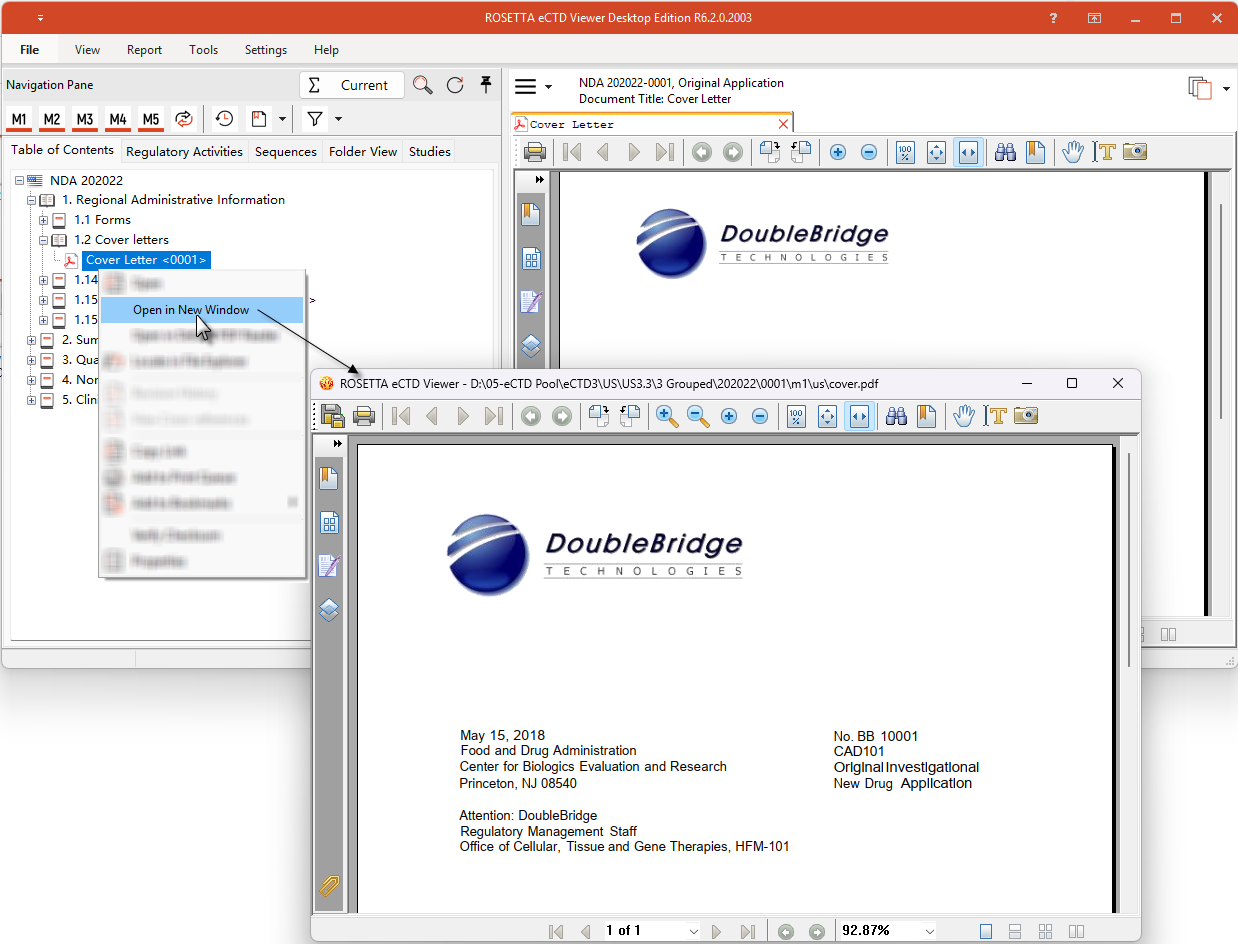
Task: Click marquee zoom-in magnifier in new window
Action: 667,416
